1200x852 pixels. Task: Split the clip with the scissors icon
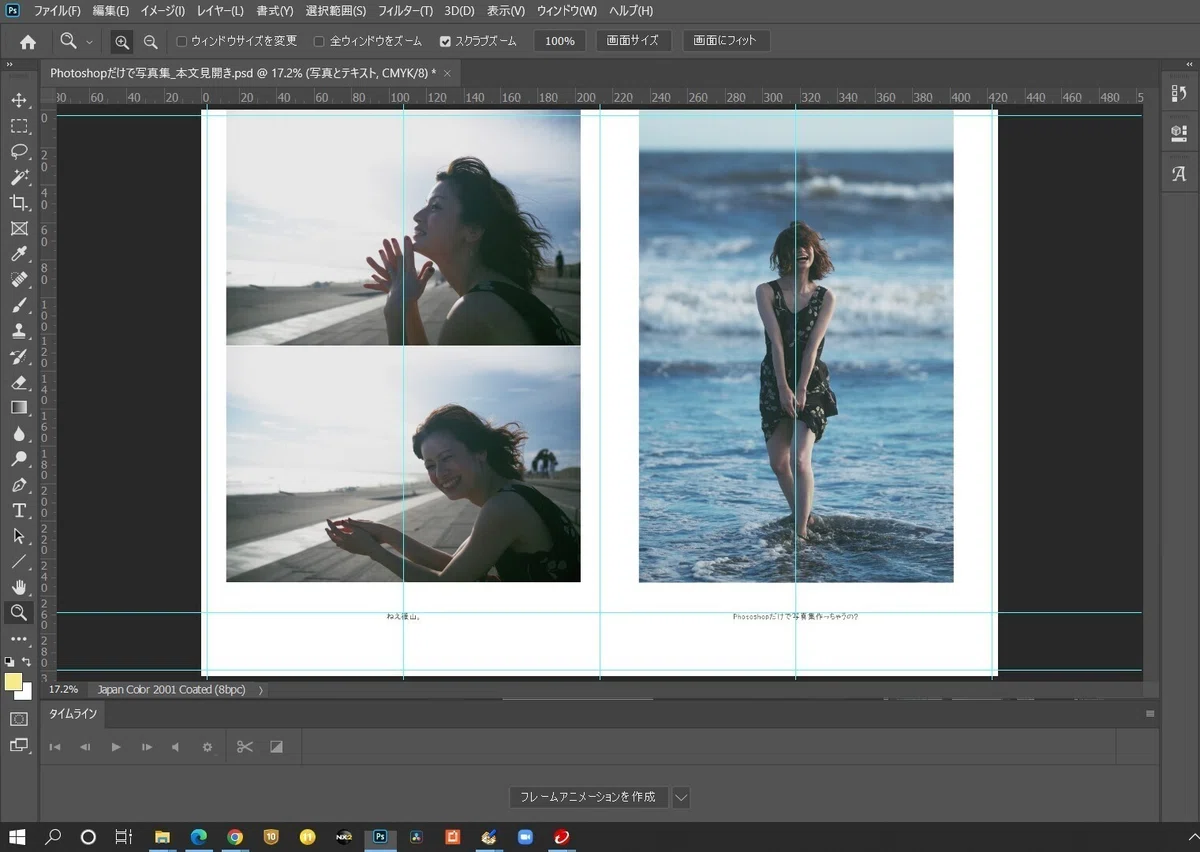pos(245,747)
